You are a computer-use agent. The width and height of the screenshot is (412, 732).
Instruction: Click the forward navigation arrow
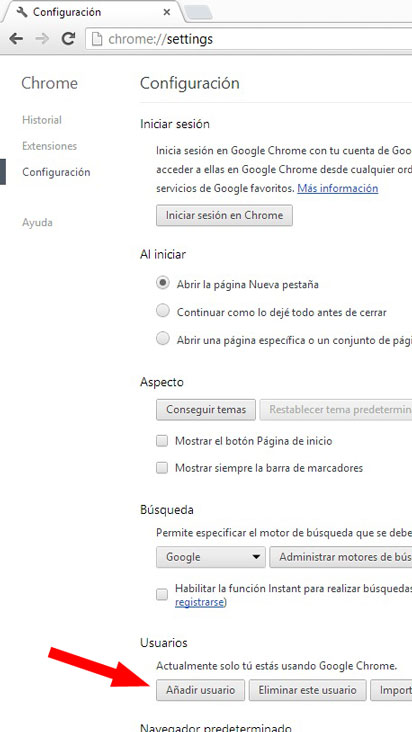(x=42, y=39)
